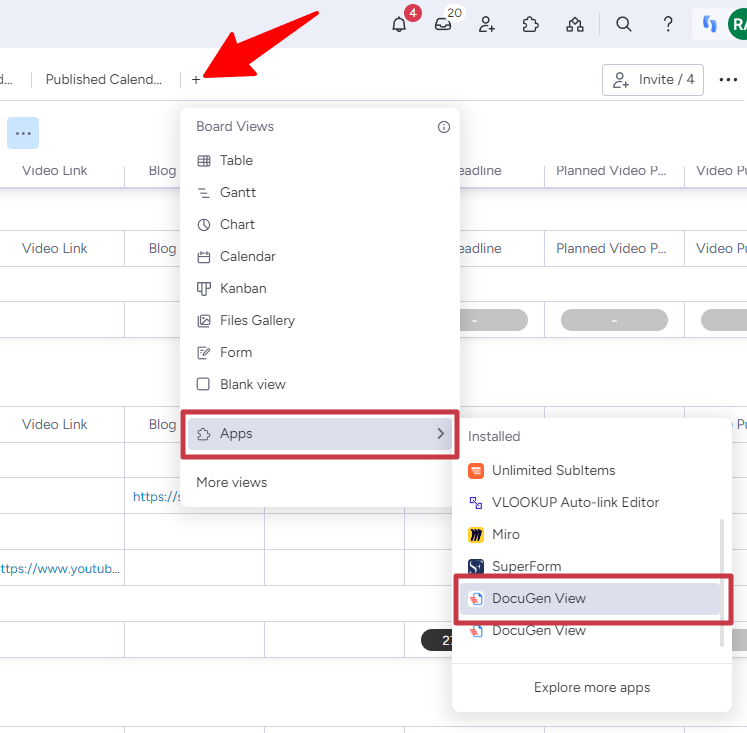The width and height of the screenshot is (747, 733).
Task: Choose VLOOKUP Auto-link Editor app
Action: point(589,502)
